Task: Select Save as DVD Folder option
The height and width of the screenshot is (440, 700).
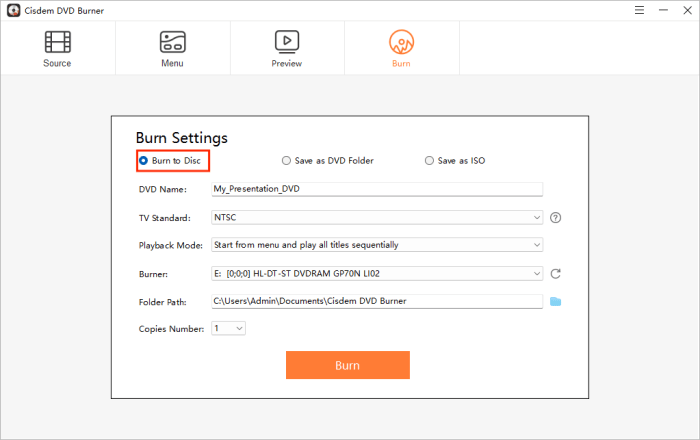Action: [286, 160]
